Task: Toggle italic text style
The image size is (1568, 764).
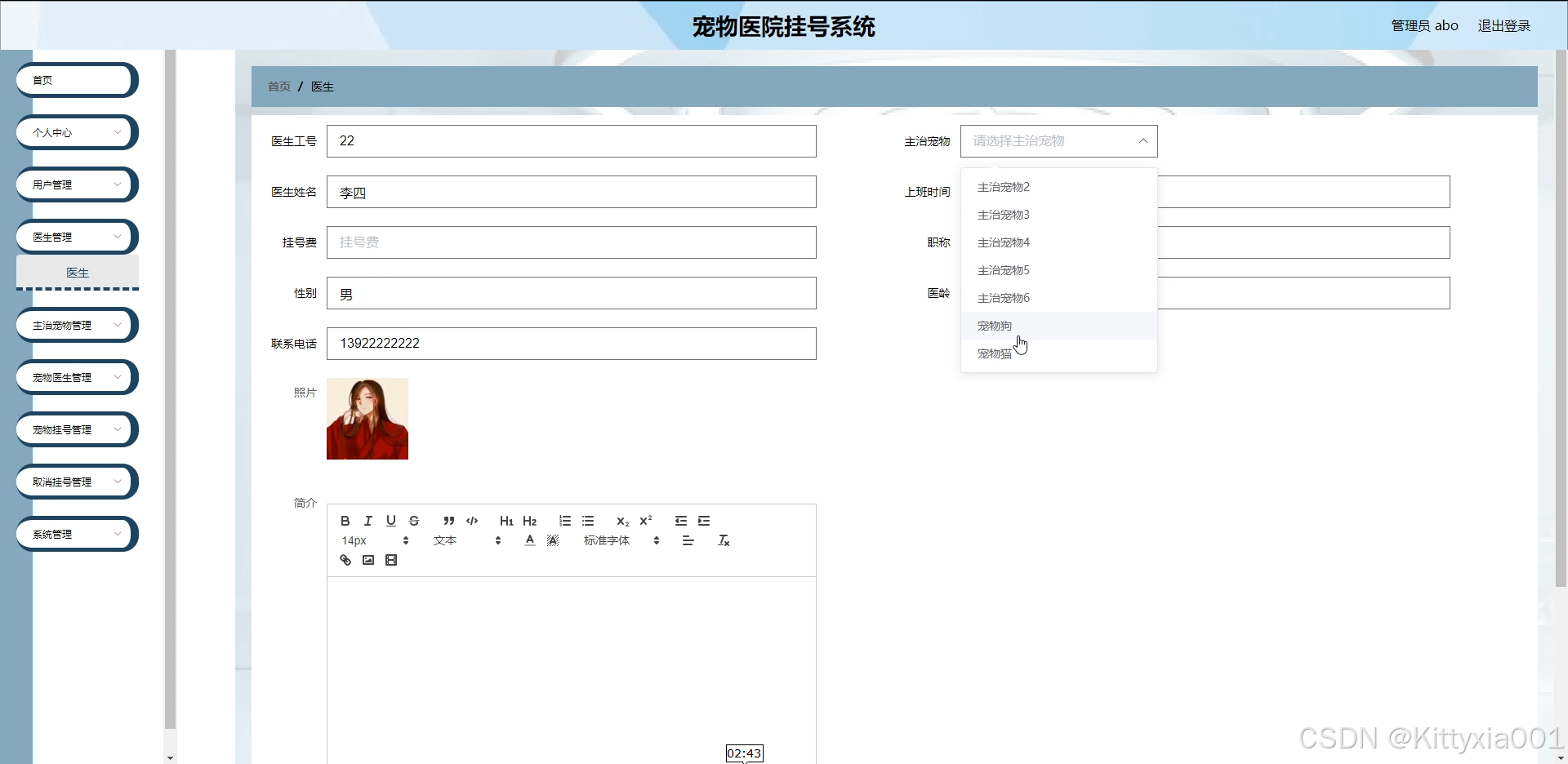Action: coord(368,521)
